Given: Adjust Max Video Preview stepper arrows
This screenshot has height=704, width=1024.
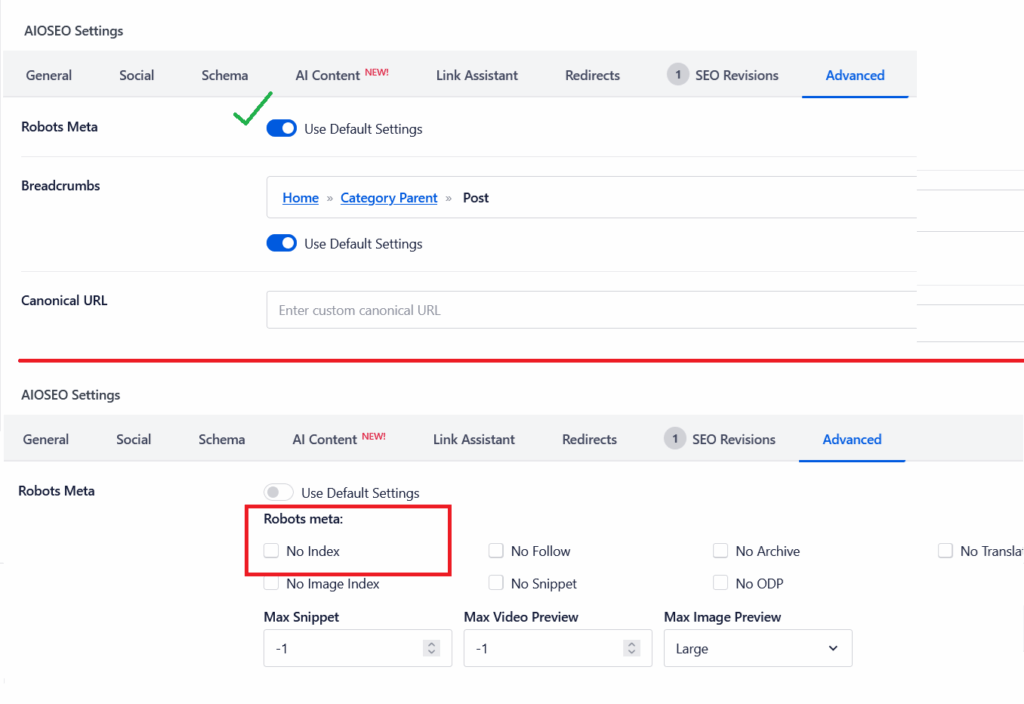Looking at the screenshot, I should pyautogui.click(x=632, y=648).
